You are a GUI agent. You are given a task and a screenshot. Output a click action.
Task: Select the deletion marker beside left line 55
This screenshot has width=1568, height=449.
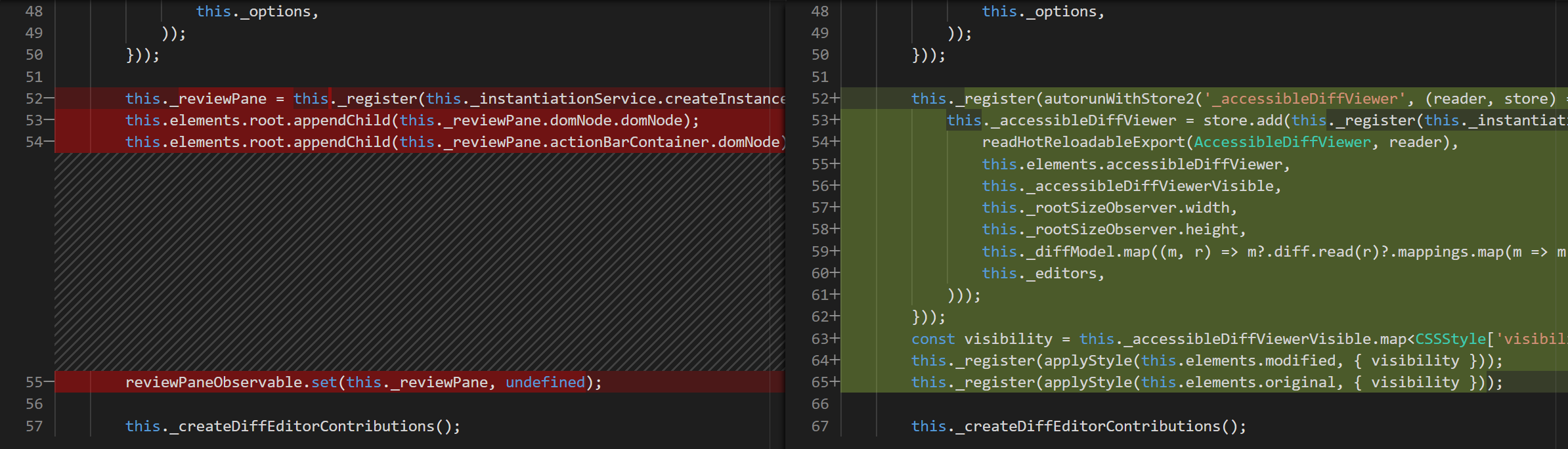point(49,382)
